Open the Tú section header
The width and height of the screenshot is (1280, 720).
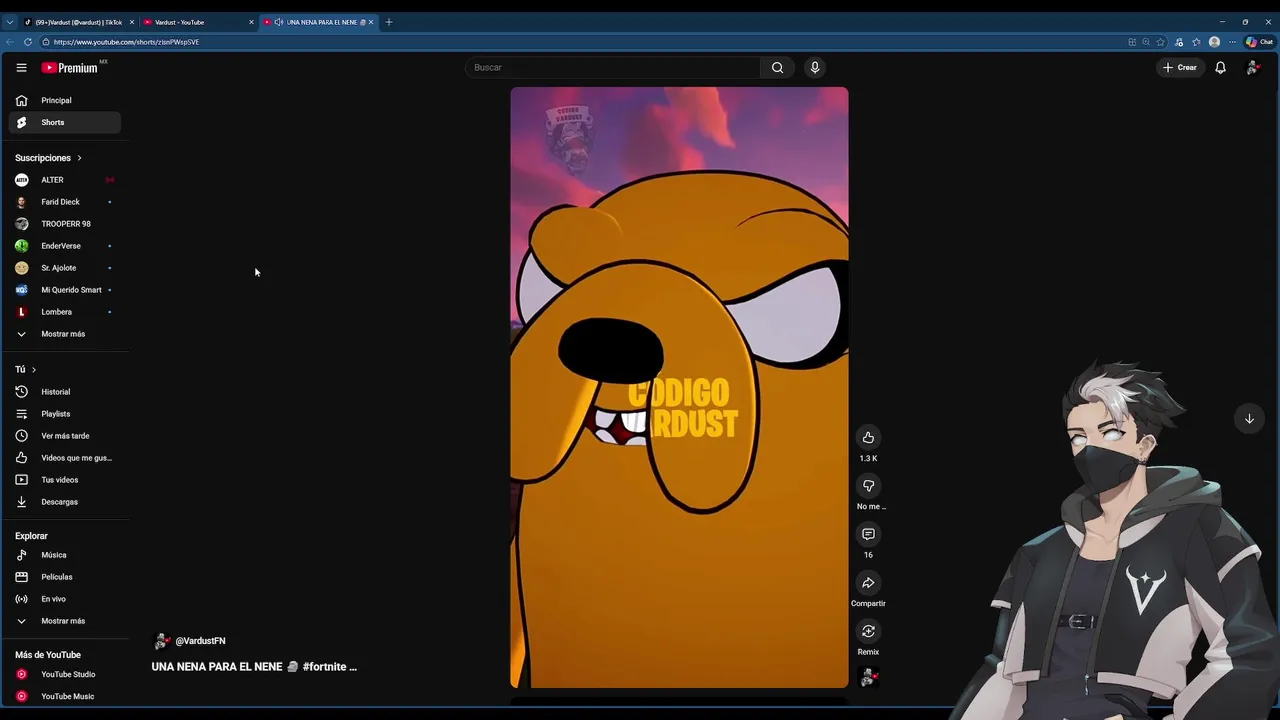(25, 370)
